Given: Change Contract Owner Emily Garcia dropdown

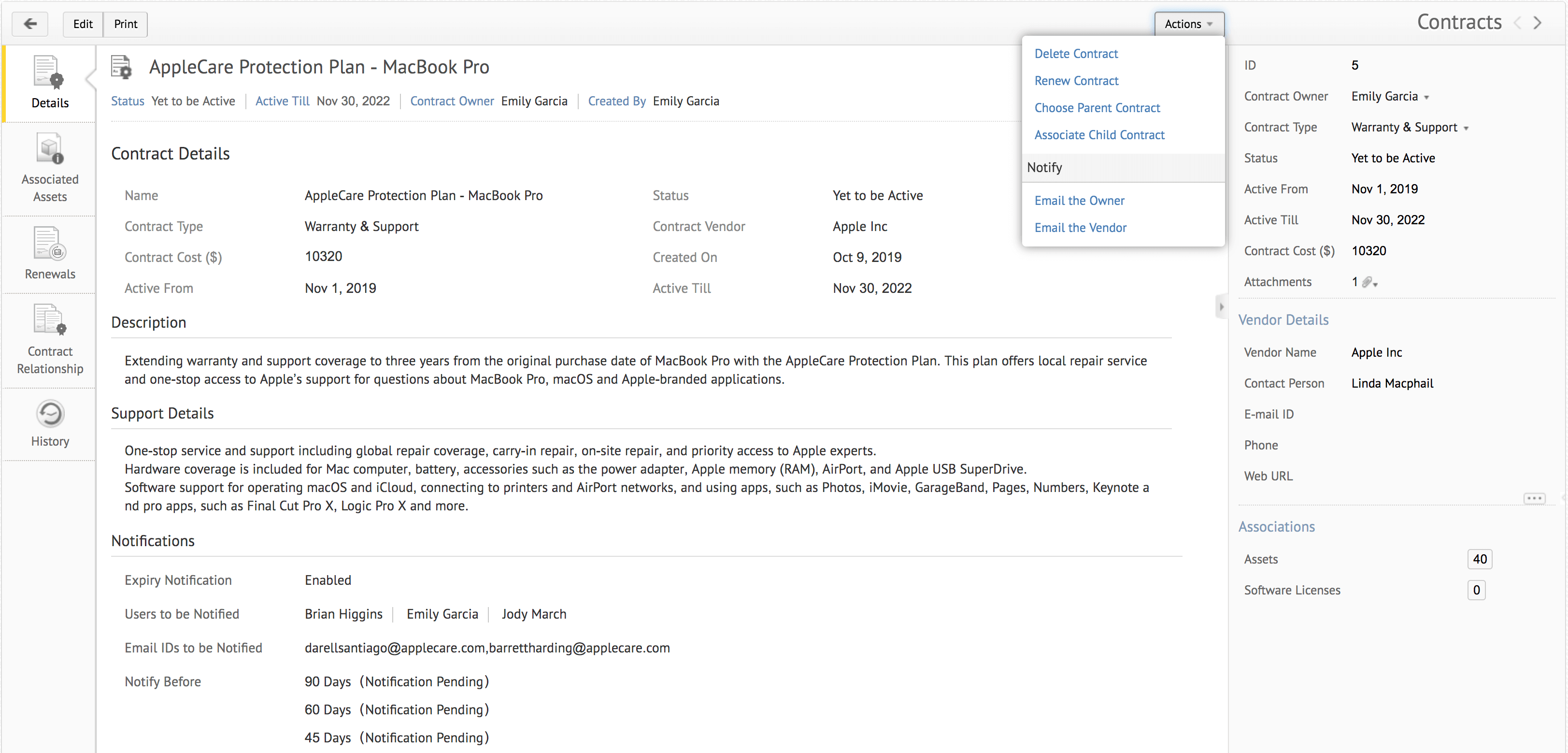Looking at the screenshot, I should tap(1390, 96).
